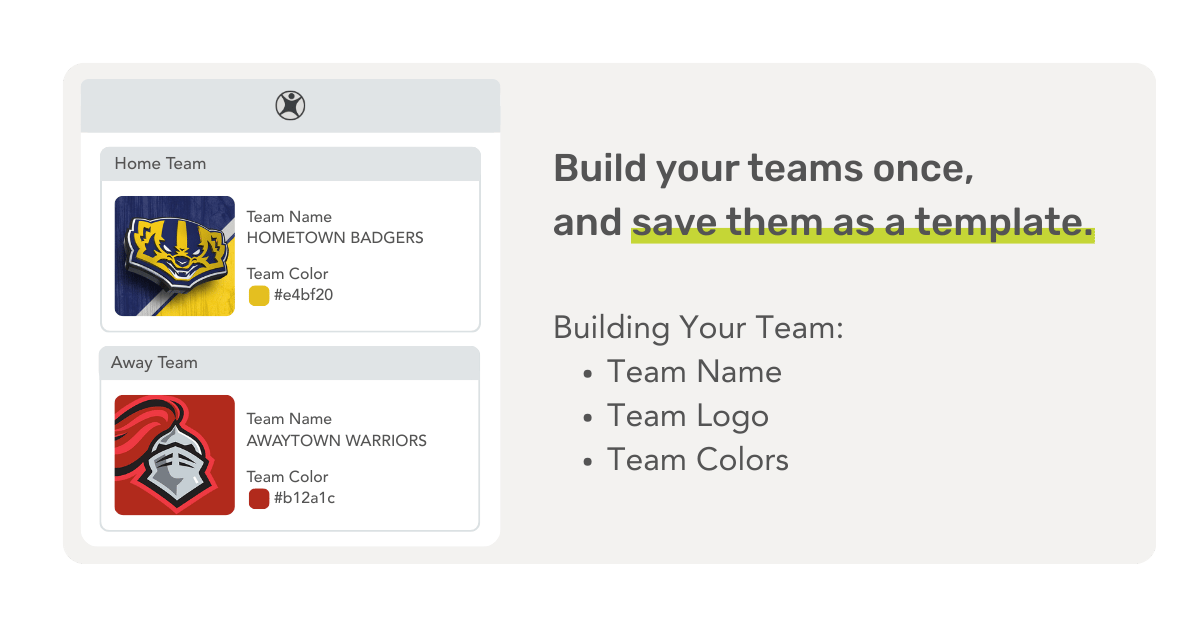Select the Team Colors bullet item
This screenshot has height=627, width=1200.
(x=697, y=460)
